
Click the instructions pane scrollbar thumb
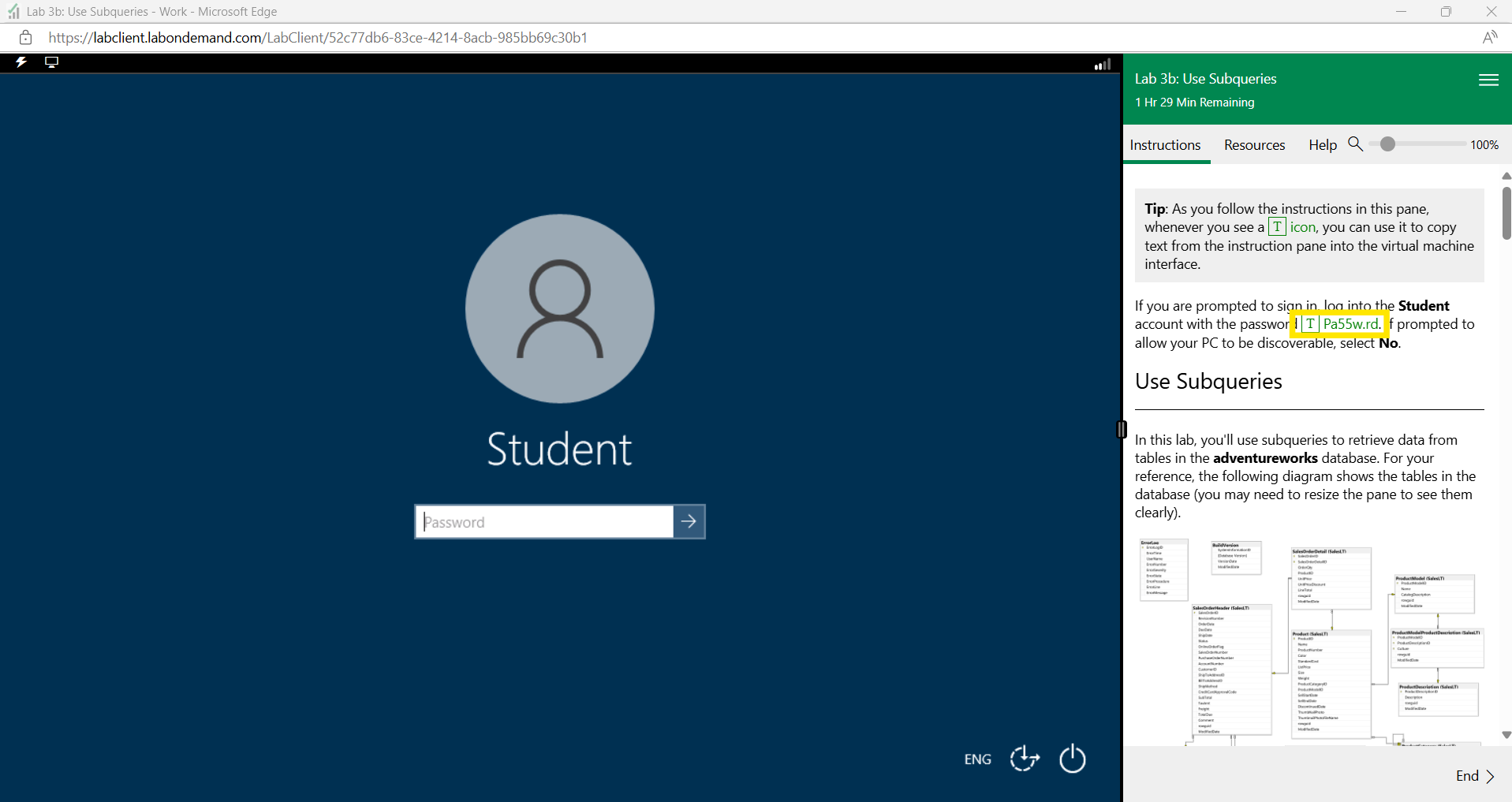1506,213
